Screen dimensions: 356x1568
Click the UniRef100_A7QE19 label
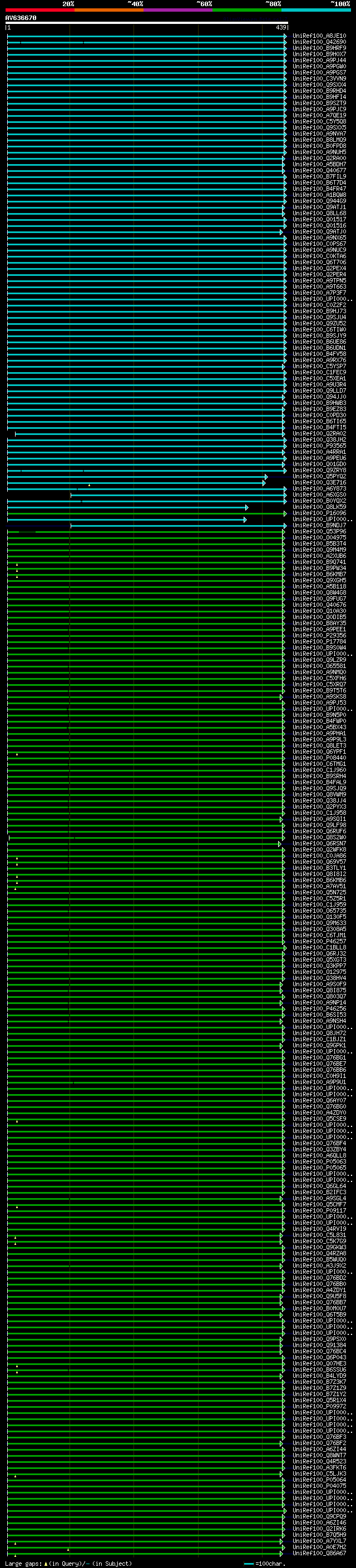319,116
